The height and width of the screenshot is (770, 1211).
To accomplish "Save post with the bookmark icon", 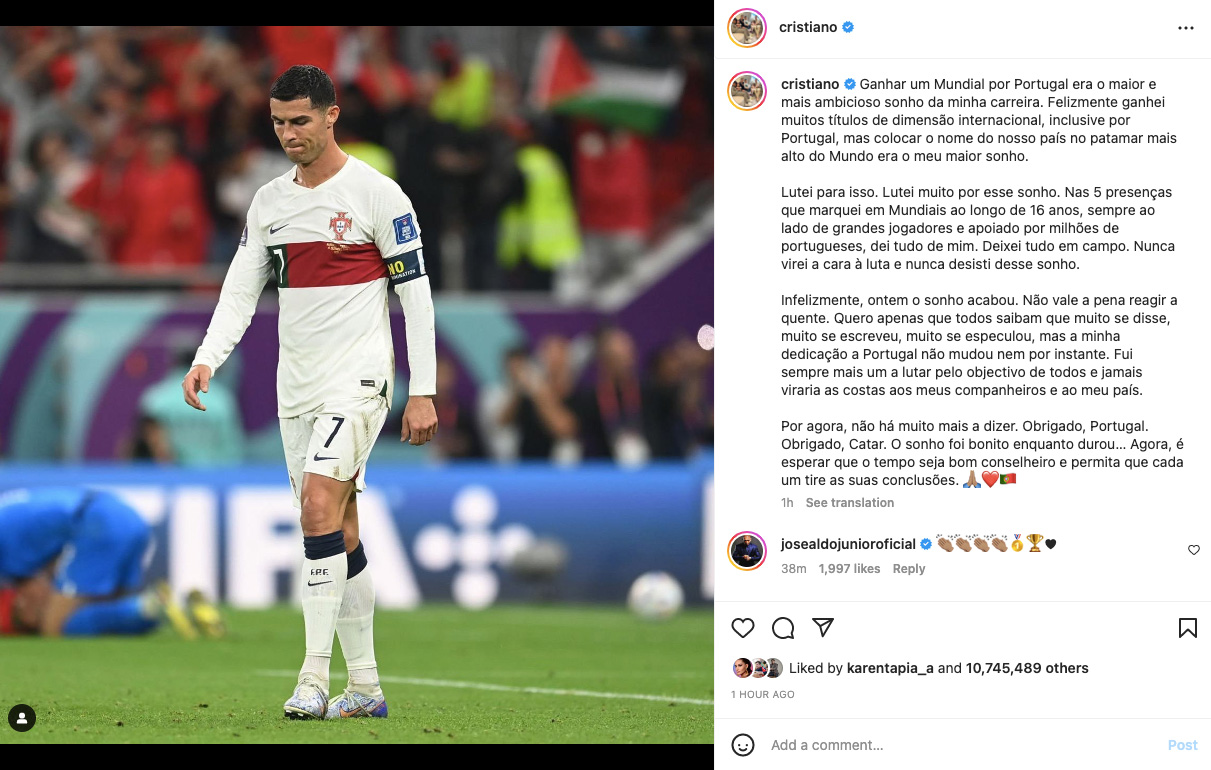I will pyautogui.click(x=1188, y=628).
